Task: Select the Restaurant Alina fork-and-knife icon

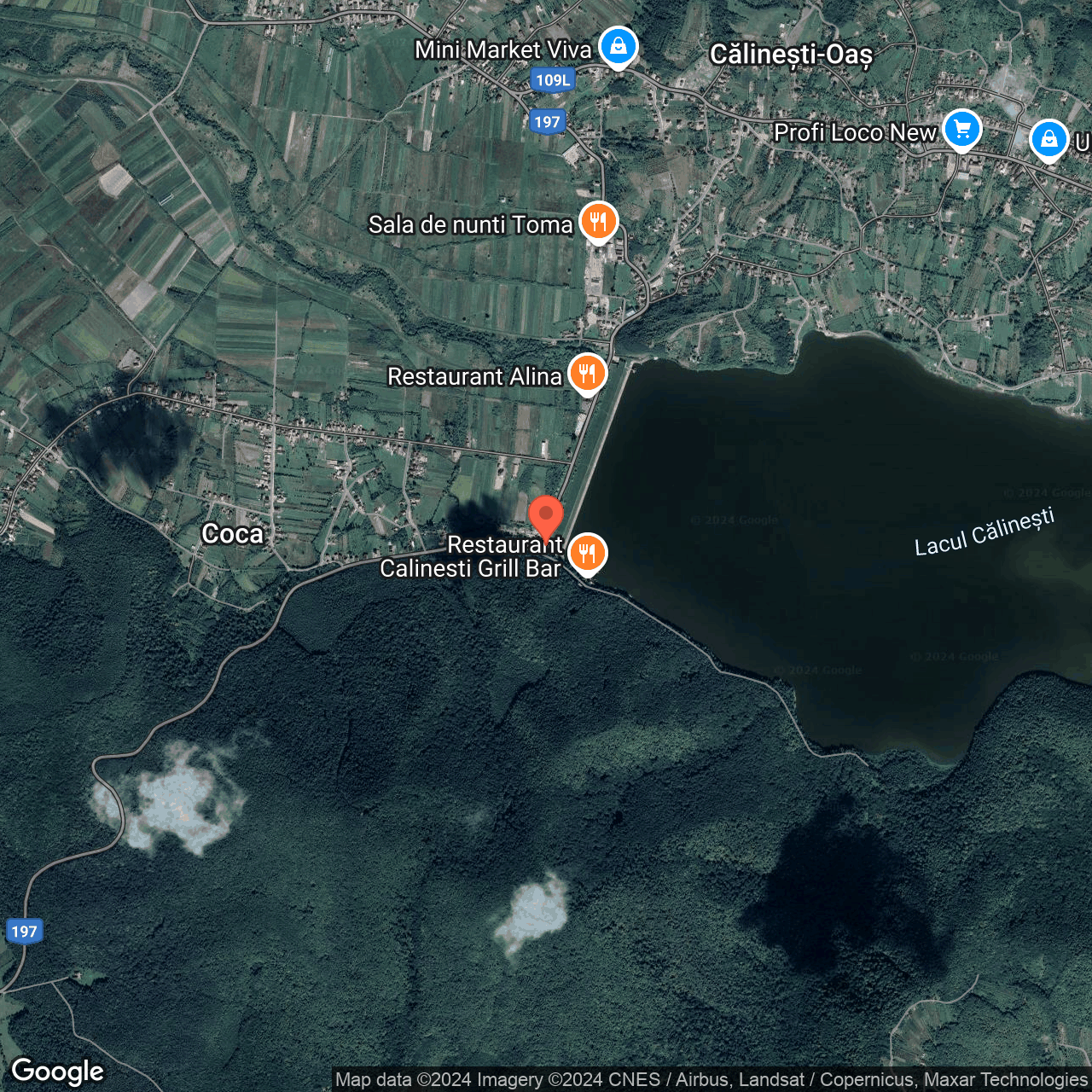Action: (x=587, y=374)
